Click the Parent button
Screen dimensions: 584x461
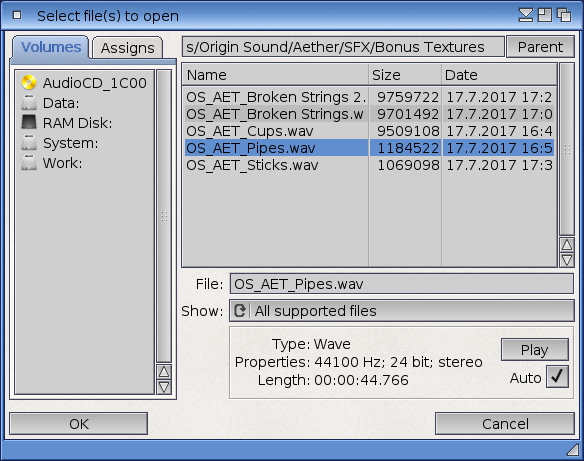[540, 47]
